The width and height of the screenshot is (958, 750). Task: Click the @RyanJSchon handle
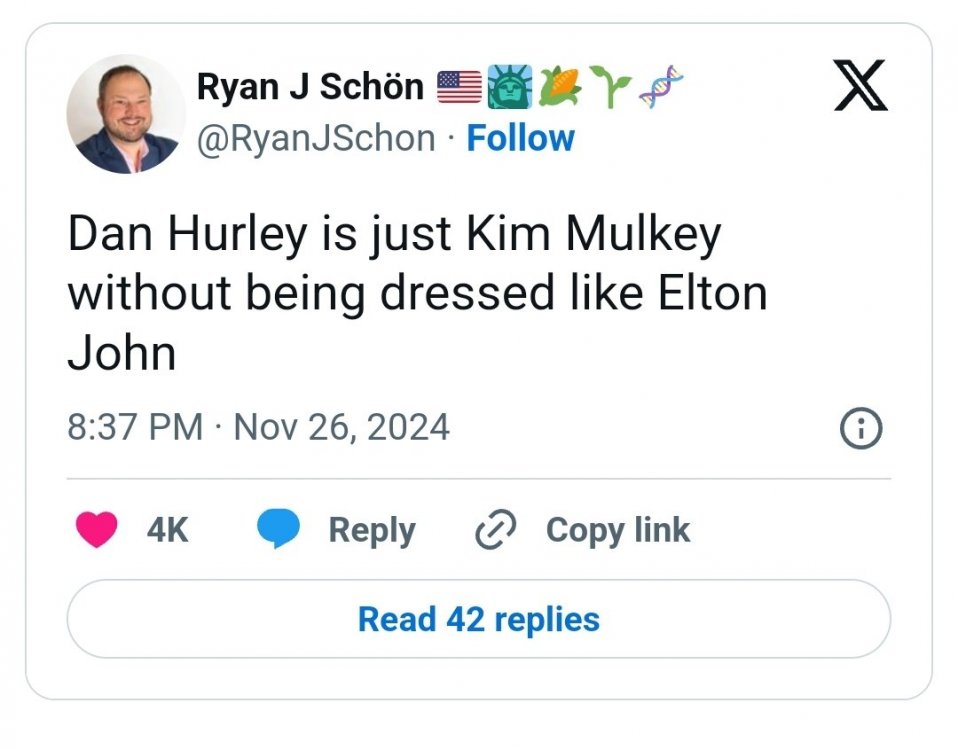tap(317, 138)
